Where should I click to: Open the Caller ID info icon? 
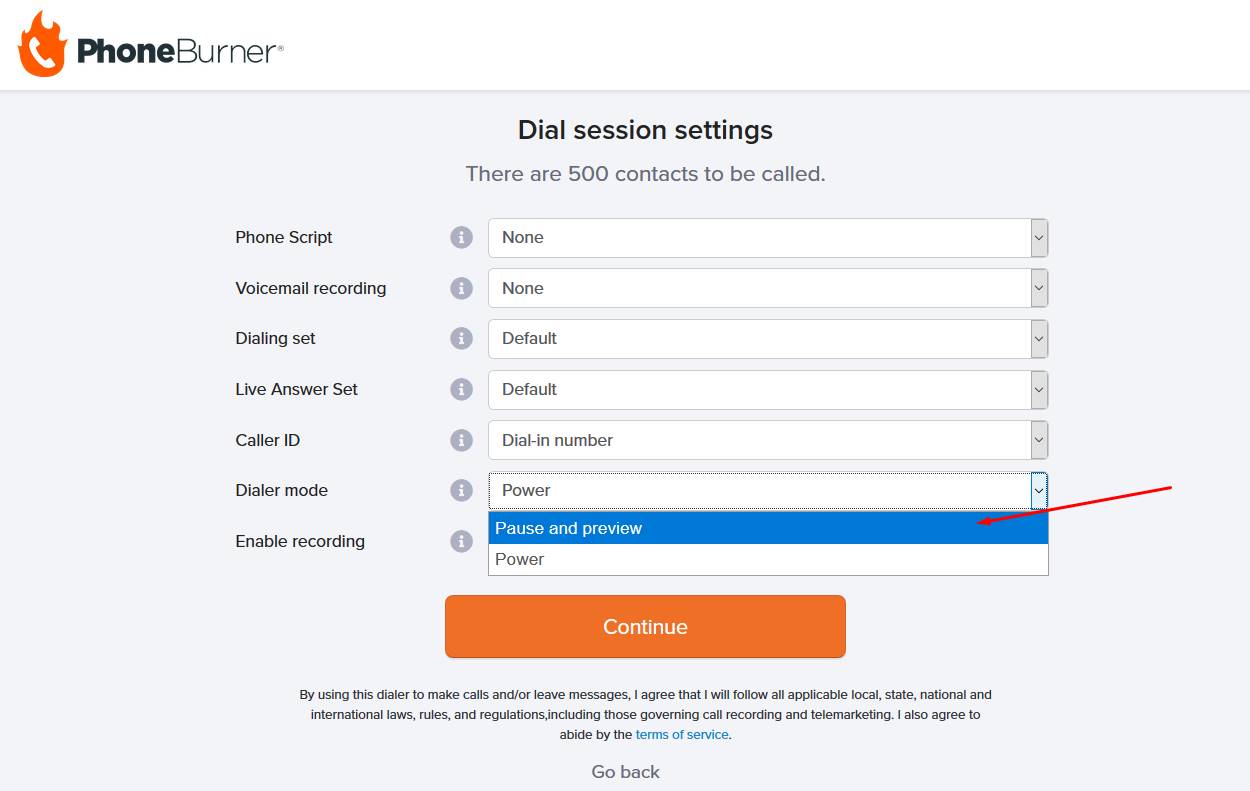[x=461, y=440]
